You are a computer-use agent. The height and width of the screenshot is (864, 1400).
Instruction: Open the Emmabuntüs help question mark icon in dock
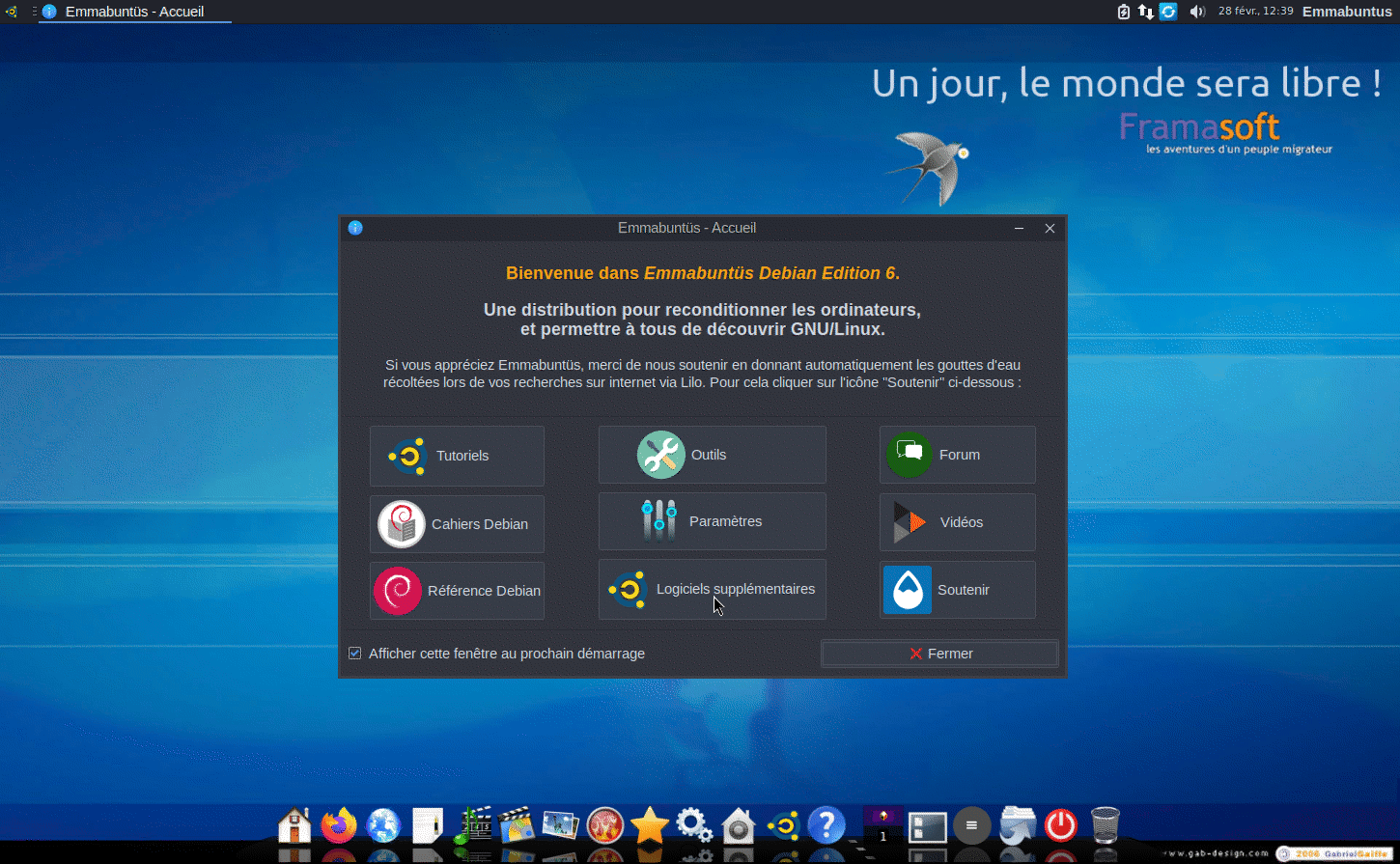coord(826,825)
